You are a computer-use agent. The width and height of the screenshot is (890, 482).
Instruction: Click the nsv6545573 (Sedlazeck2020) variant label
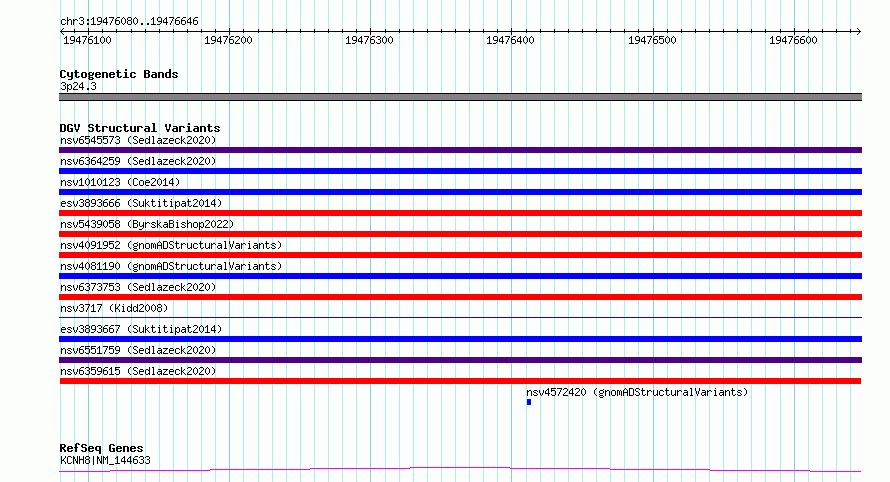coord(138,140)
